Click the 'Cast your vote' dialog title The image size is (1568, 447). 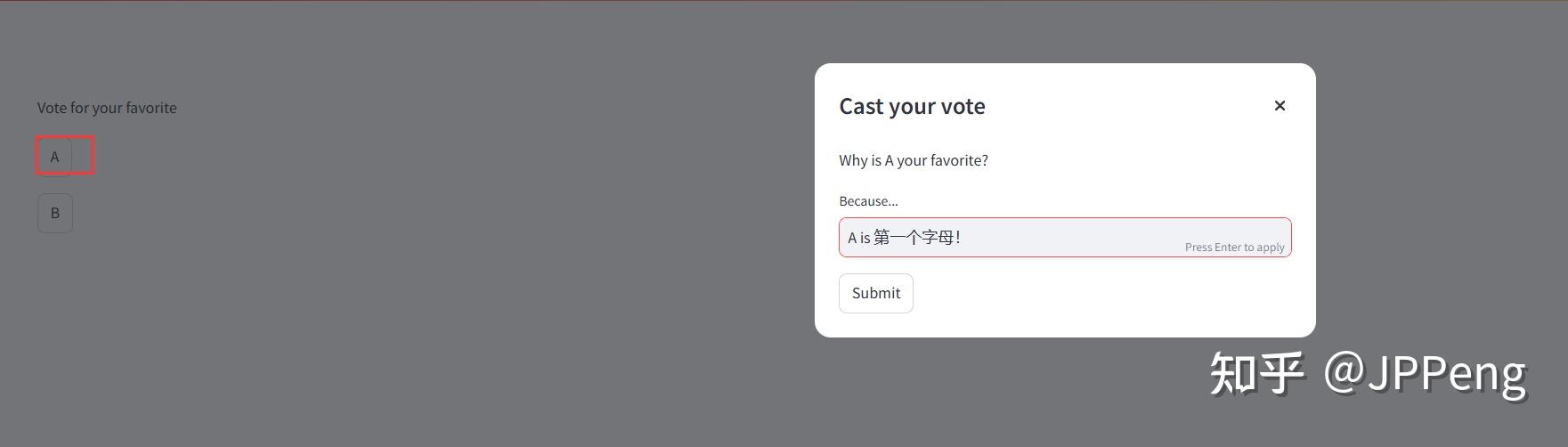pos(912,106)
